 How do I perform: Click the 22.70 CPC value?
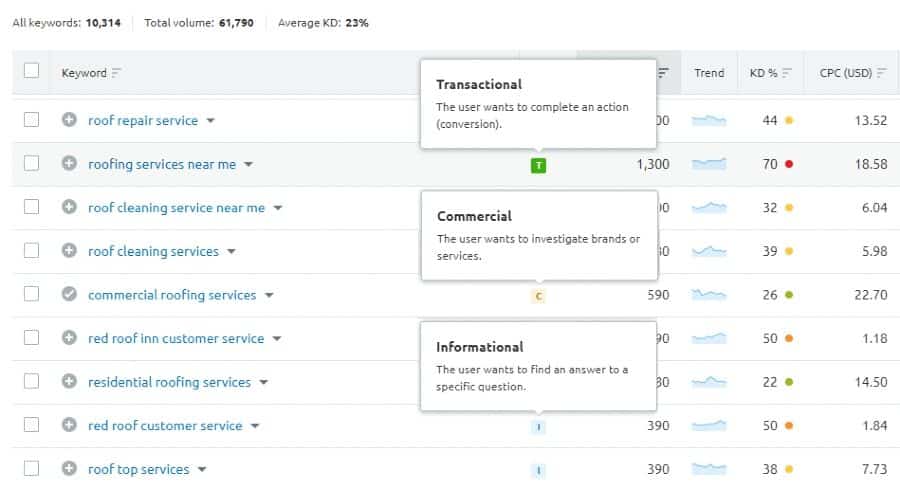(871, 295)
